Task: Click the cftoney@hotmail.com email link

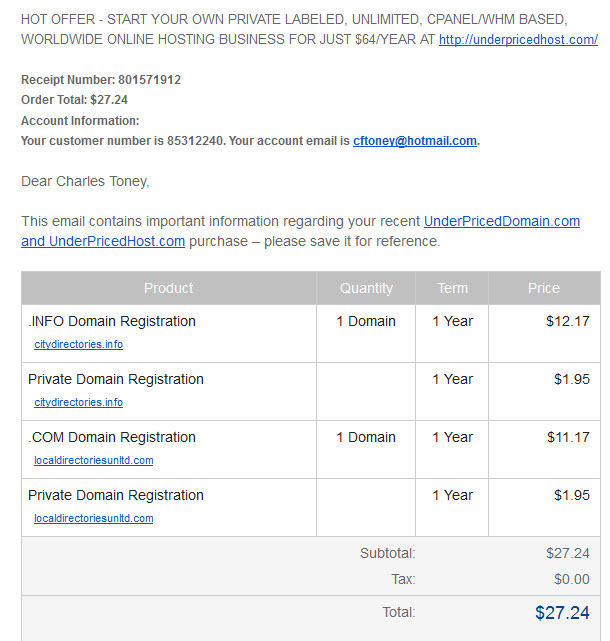Action: pyautogui.click(x=415, y=141)
